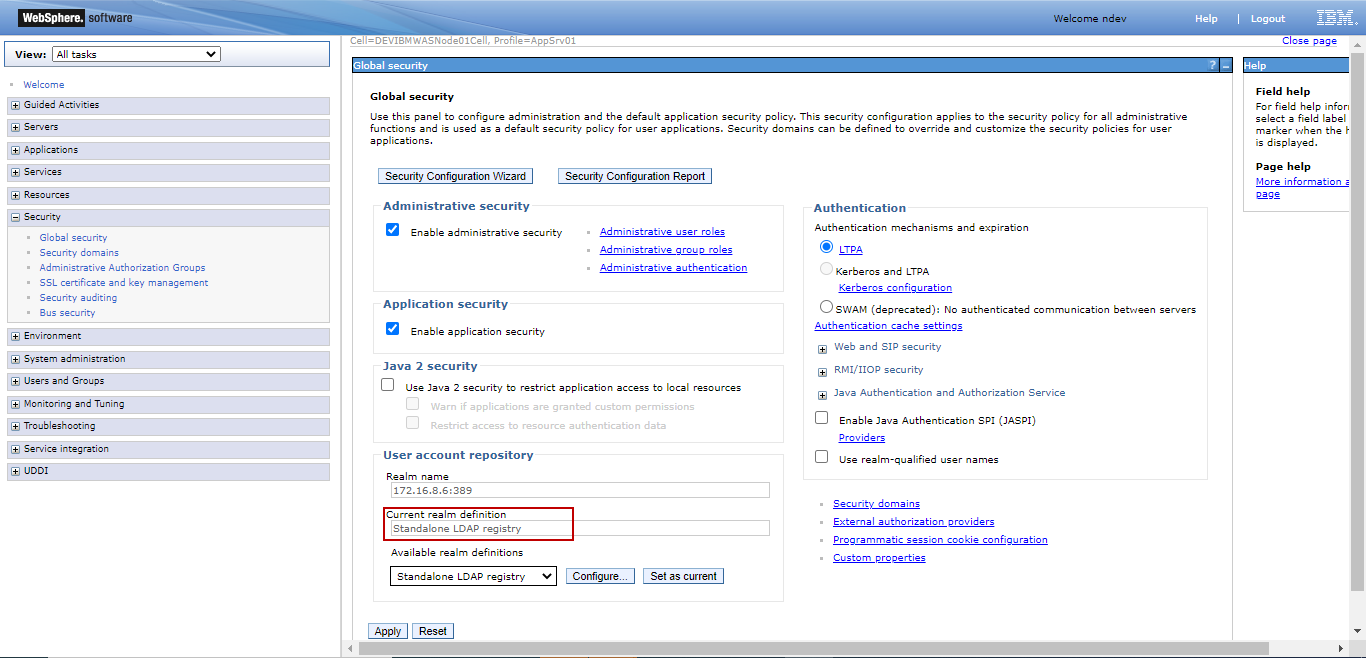Expand the Services navigation section
The image size is (1366, 658).
coord(15,173)
